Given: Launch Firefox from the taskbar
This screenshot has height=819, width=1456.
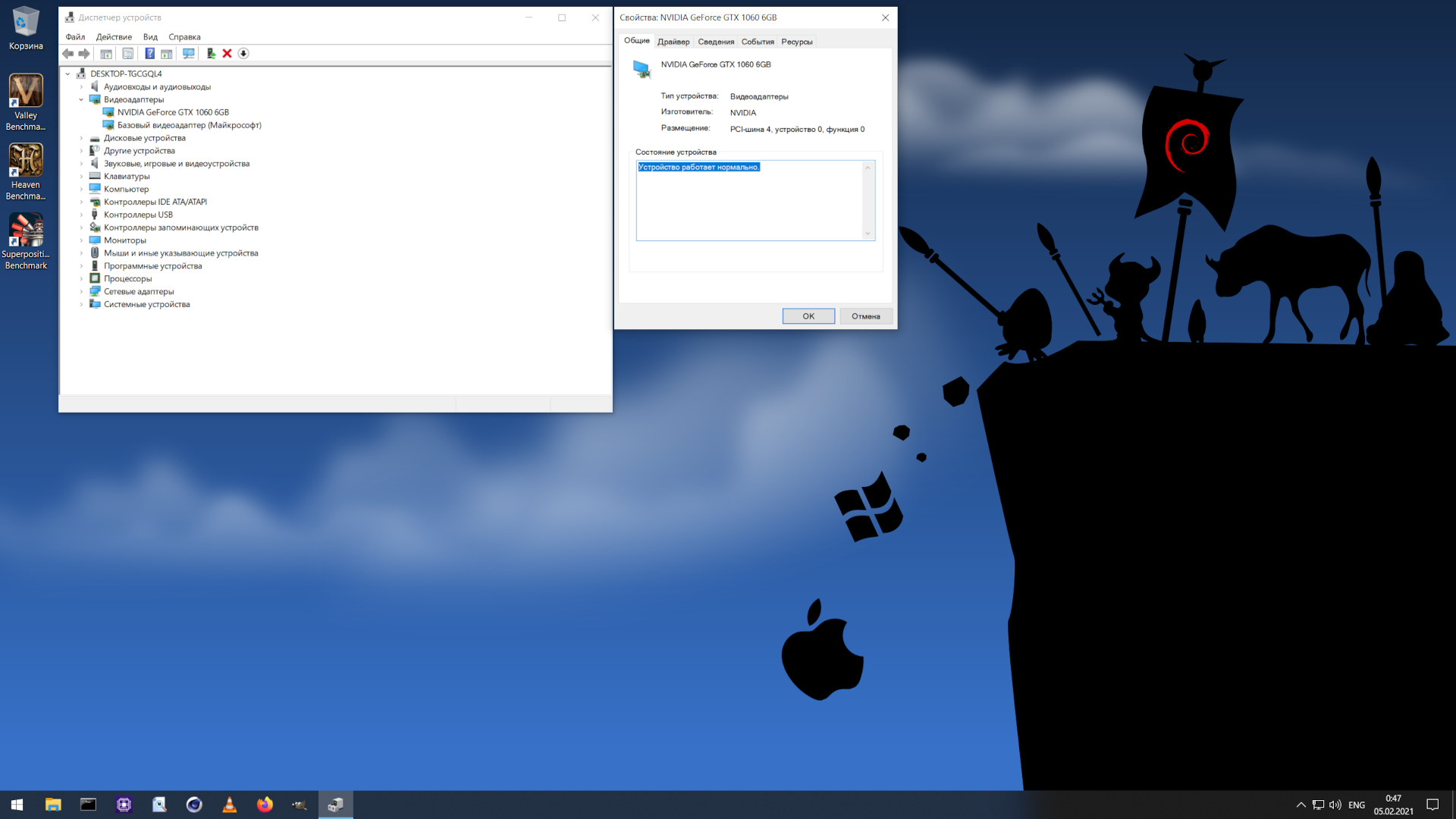Looking at the screenshot, I should point(265,805).
